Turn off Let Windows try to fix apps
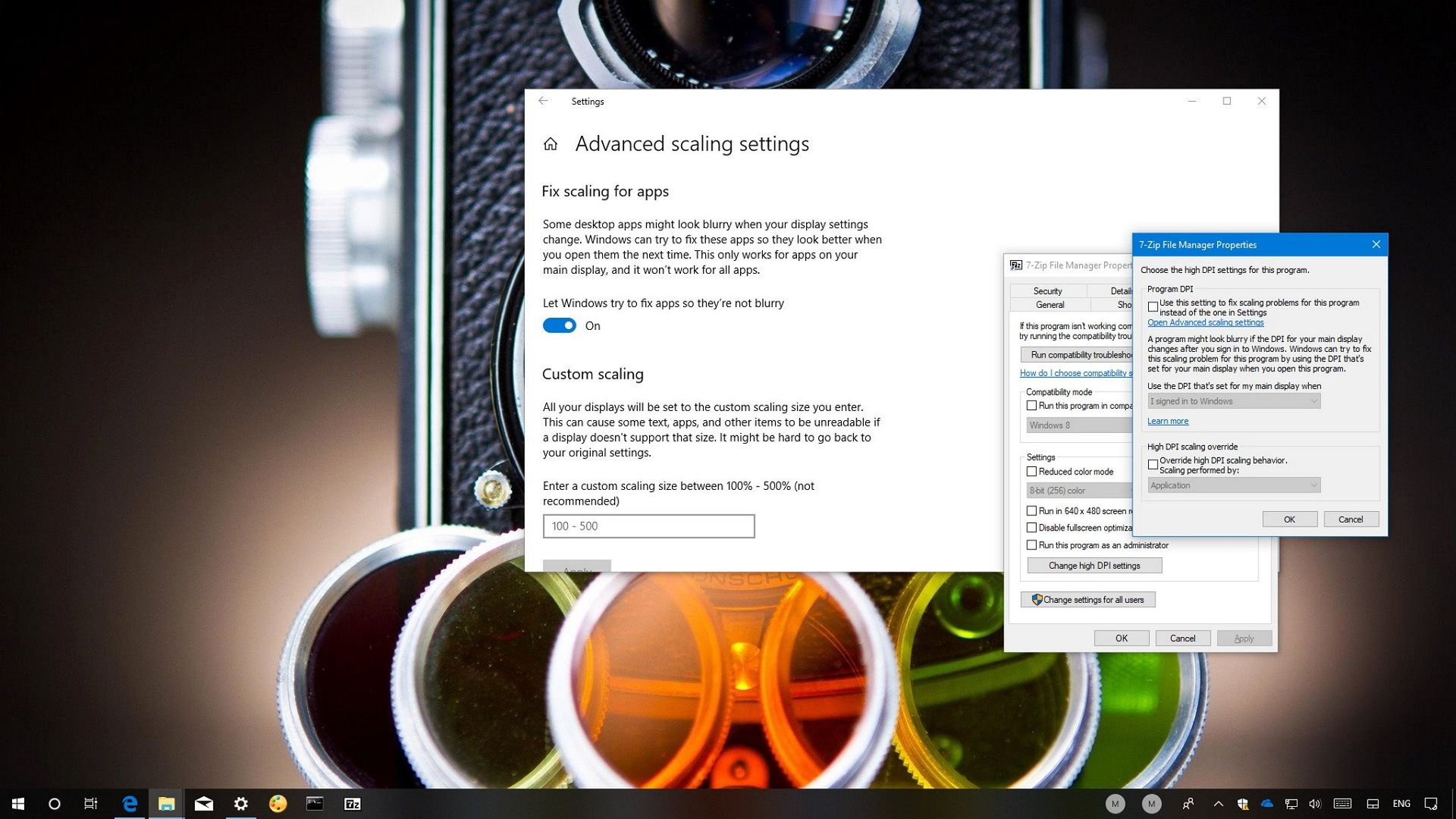 click(559, 325)
